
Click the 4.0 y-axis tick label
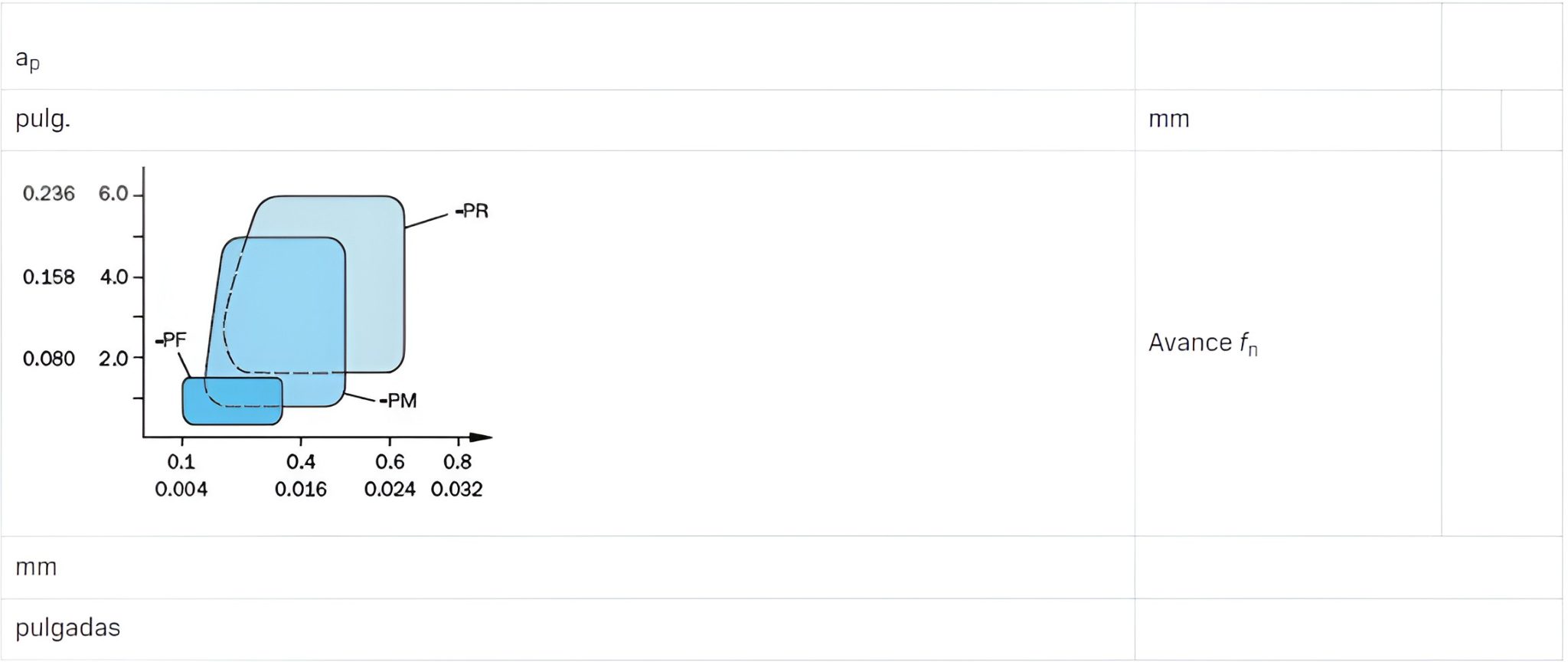pyautogui.click(x=114, y=277)
